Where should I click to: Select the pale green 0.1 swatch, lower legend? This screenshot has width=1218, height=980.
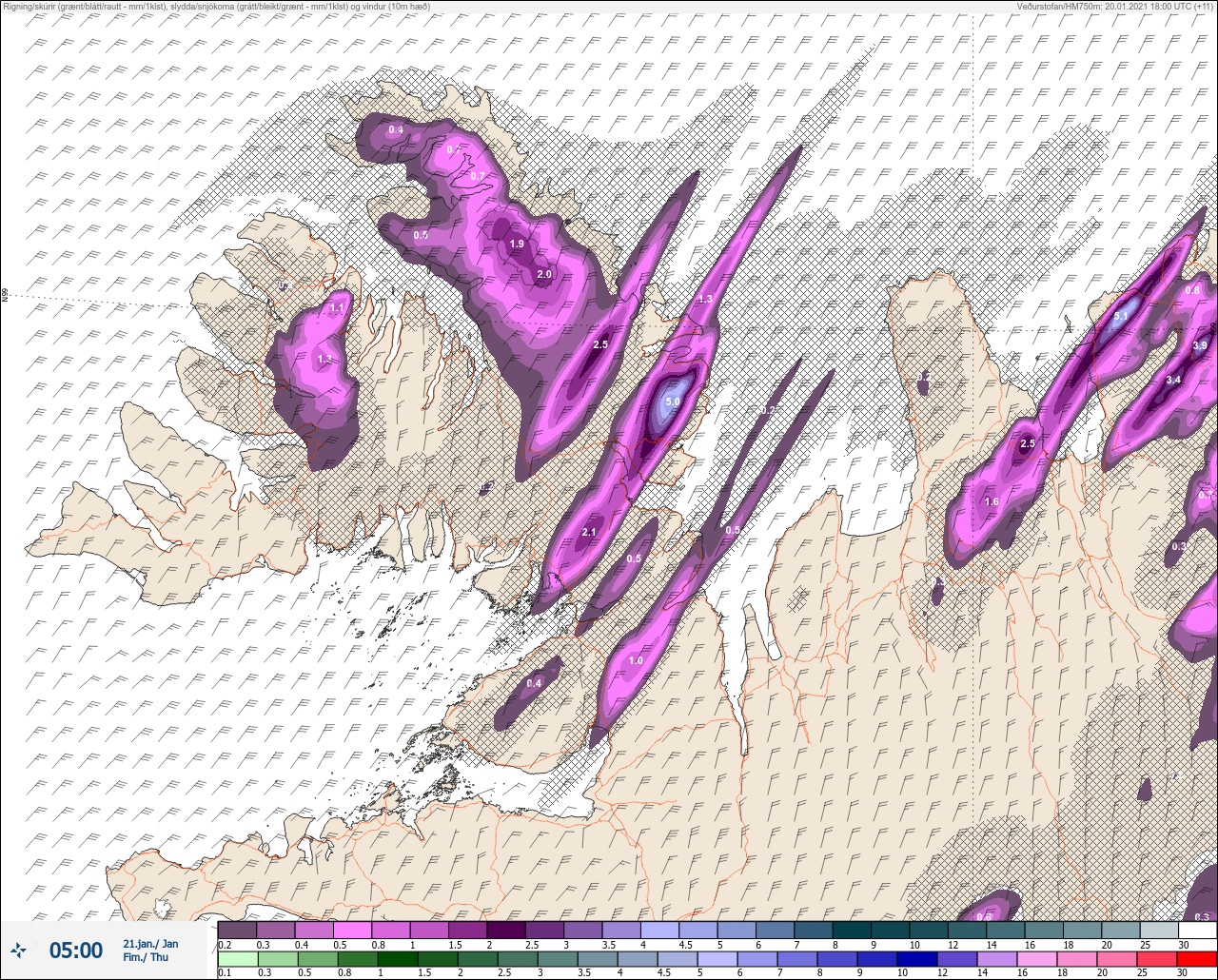[x=237, y=958]
